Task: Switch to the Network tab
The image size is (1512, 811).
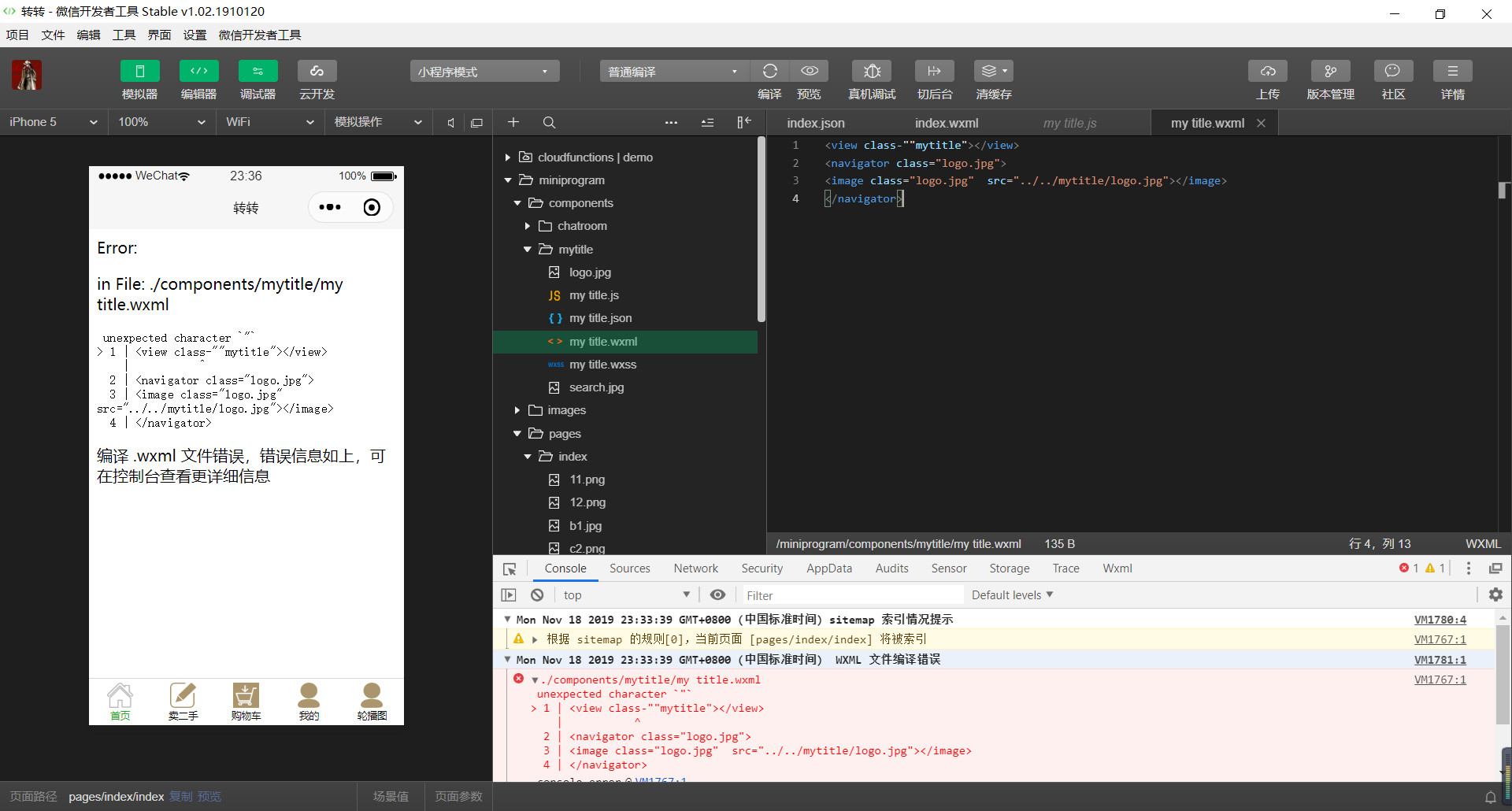Action: click(695, 568)
